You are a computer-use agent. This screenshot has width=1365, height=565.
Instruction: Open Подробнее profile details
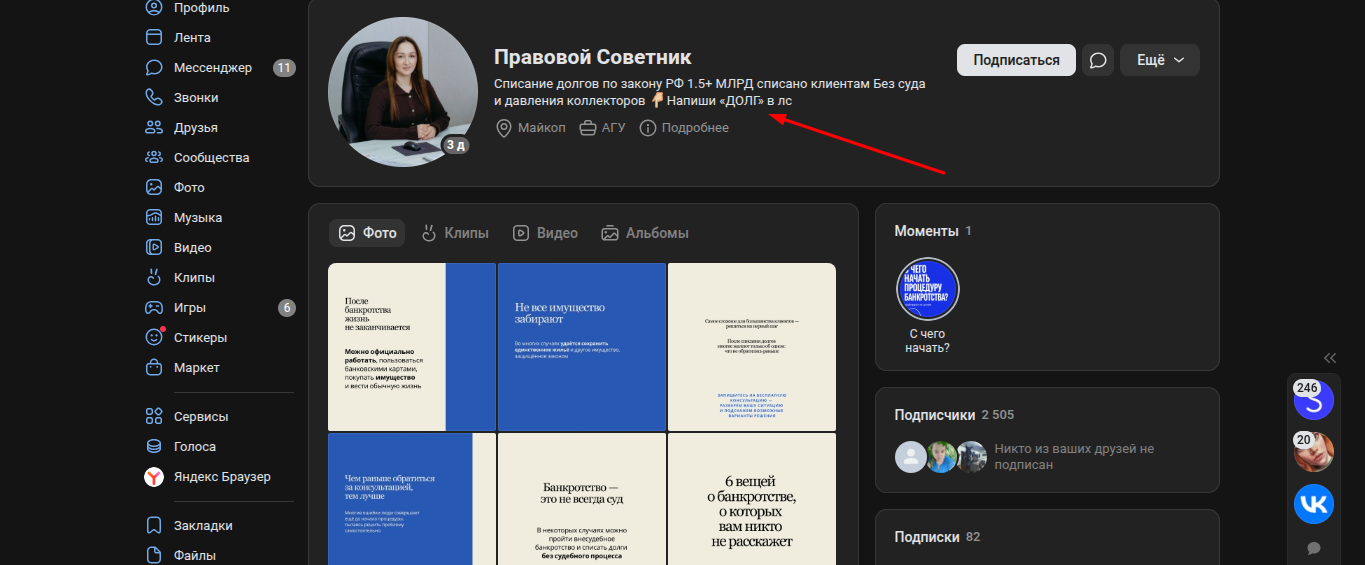point(684,128)
